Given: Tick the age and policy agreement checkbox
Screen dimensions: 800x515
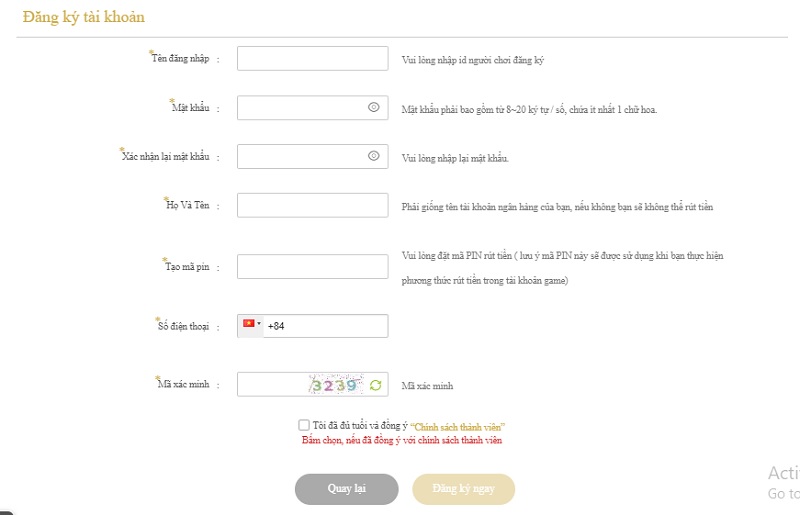Looking at the screenshot, I should click(304, 425).
